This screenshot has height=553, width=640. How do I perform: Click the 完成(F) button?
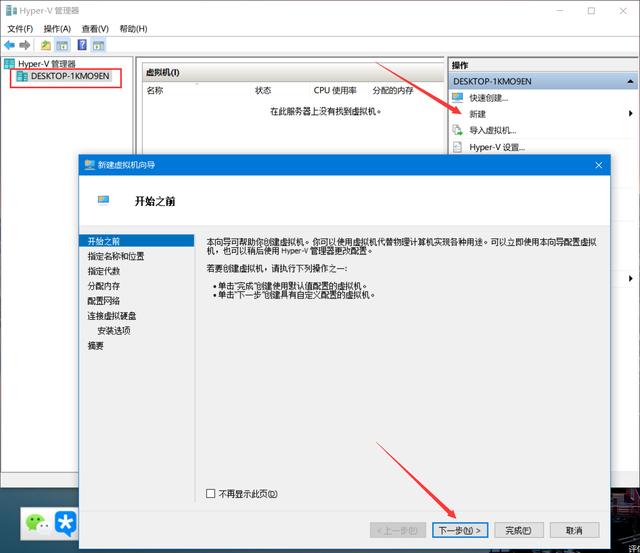click(x=518, y=530)
